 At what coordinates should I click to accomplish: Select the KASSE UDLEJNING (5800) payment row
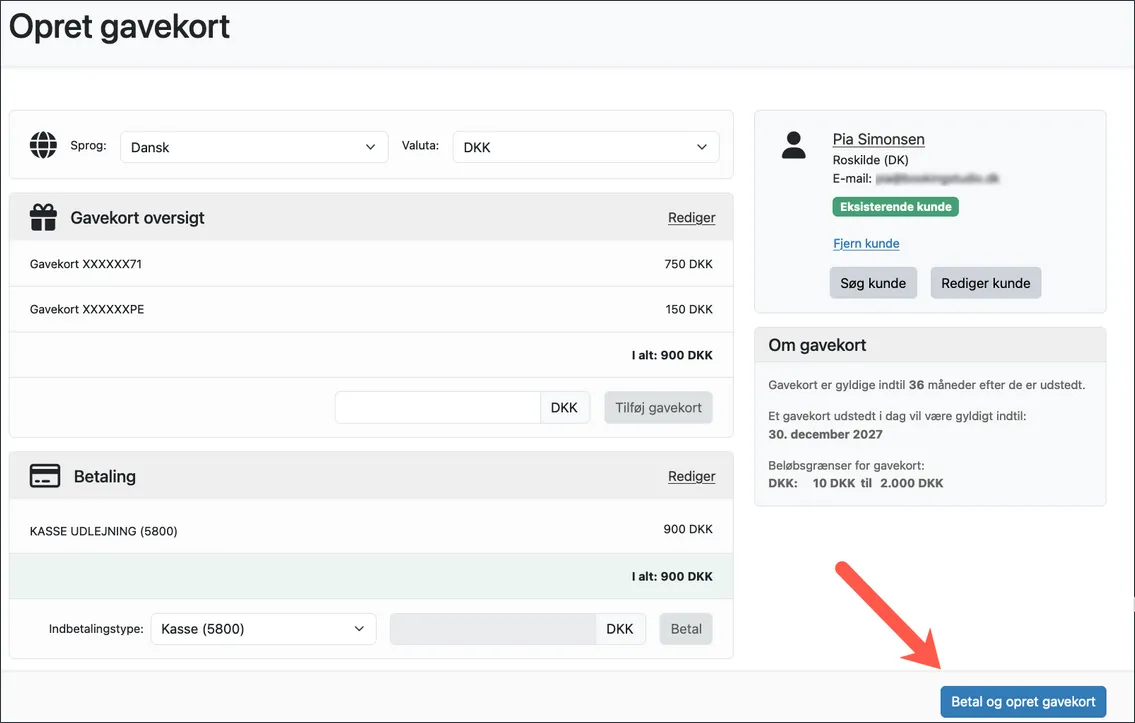coord(371,530)
